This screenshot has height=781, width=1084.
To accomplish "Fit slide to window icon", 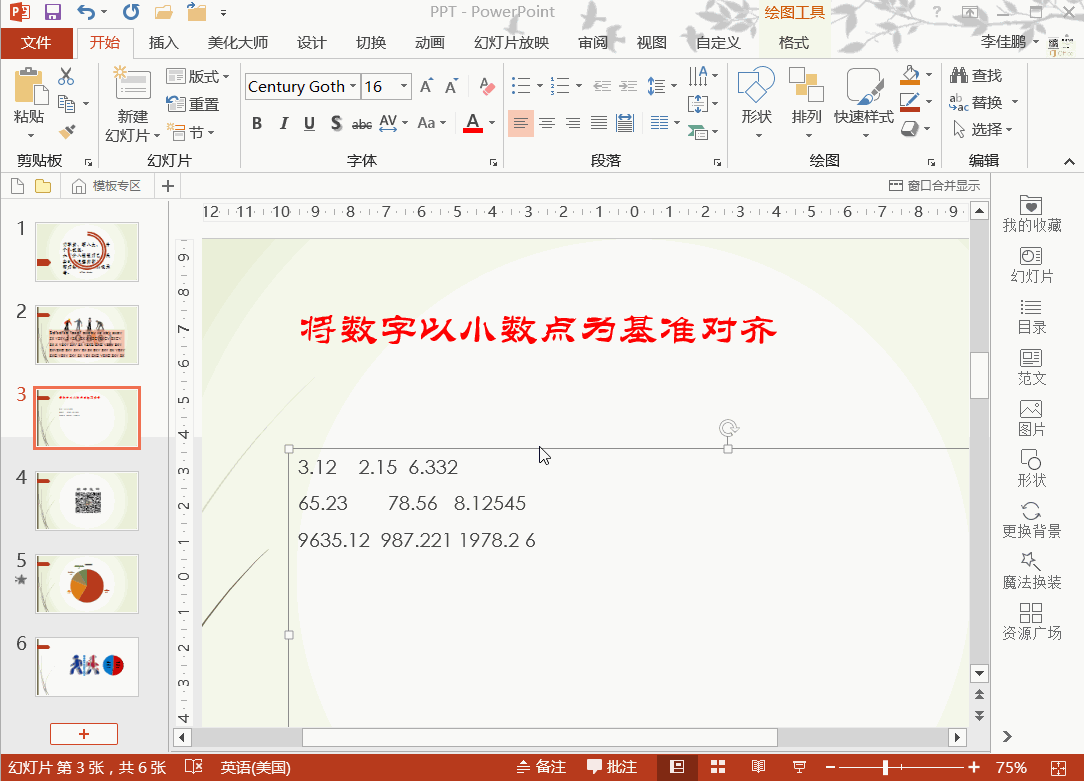I will pos(1058,767).
